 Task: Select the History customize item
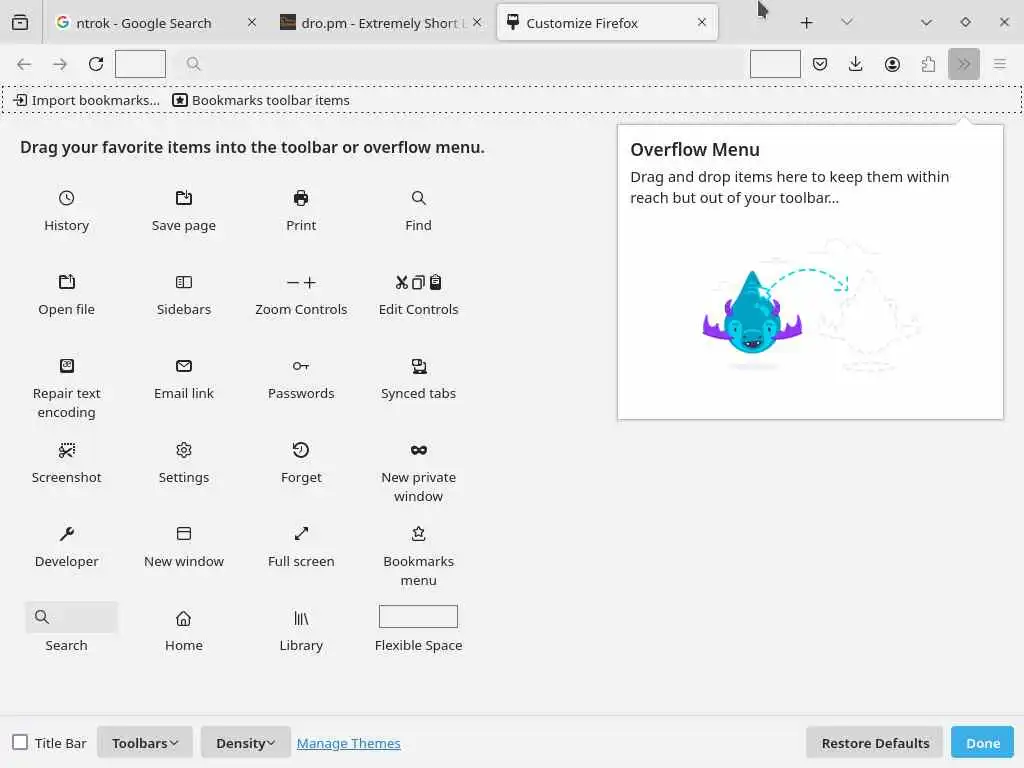pos(66,211)
